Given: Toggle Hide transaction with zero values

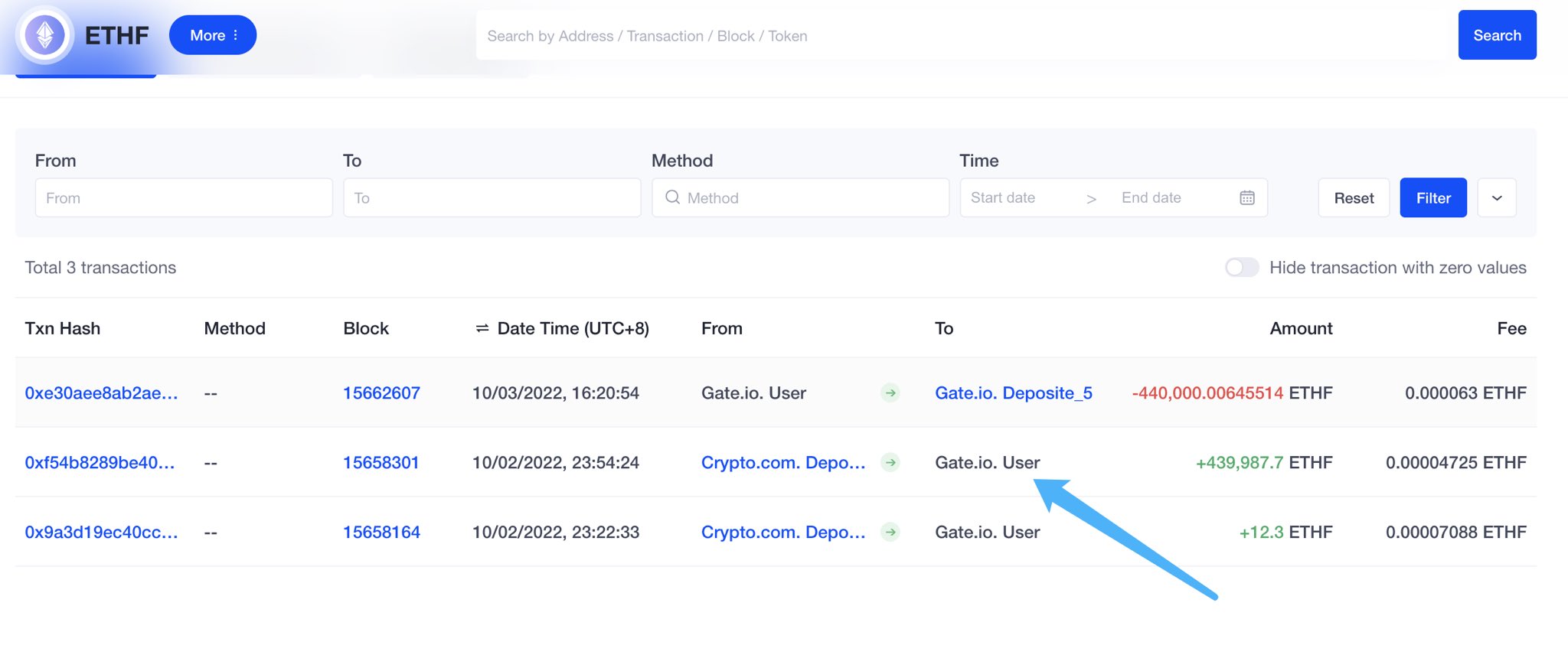Looking at the screenshot, I should [1242, 267].
